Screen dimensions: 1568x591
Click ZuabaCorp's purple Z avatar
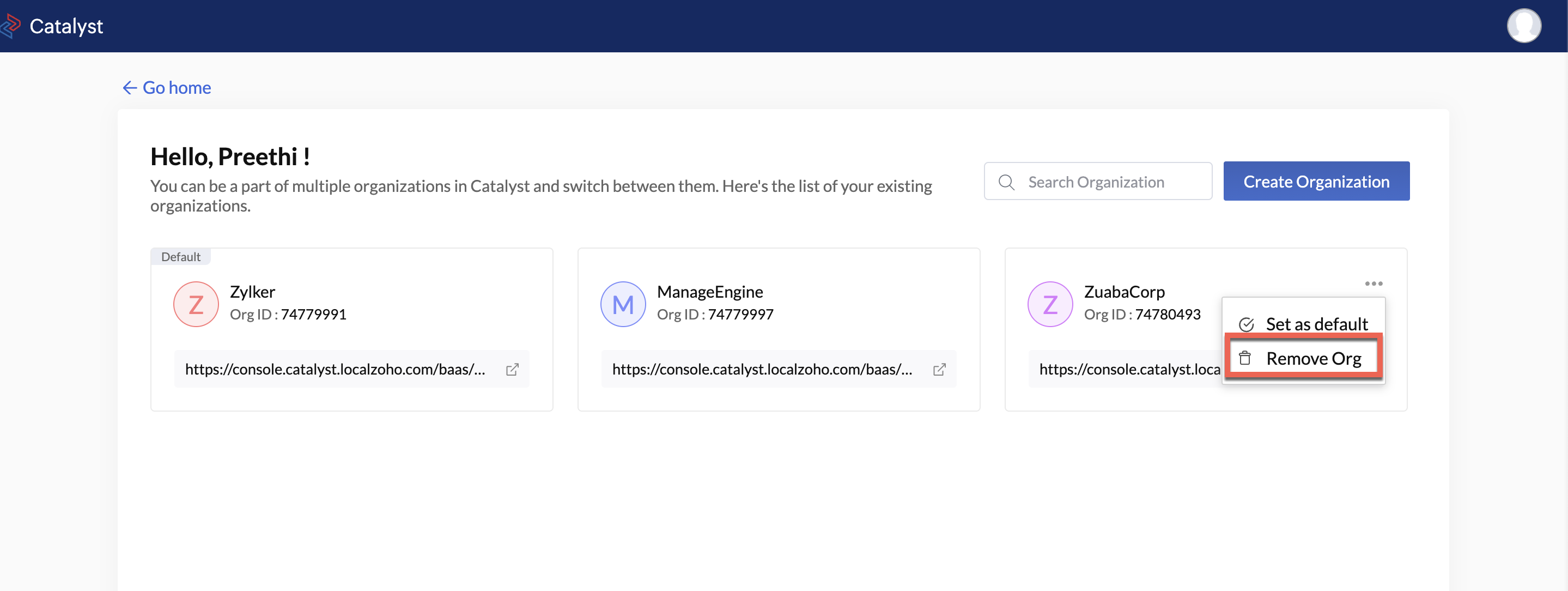point(1049,304)
